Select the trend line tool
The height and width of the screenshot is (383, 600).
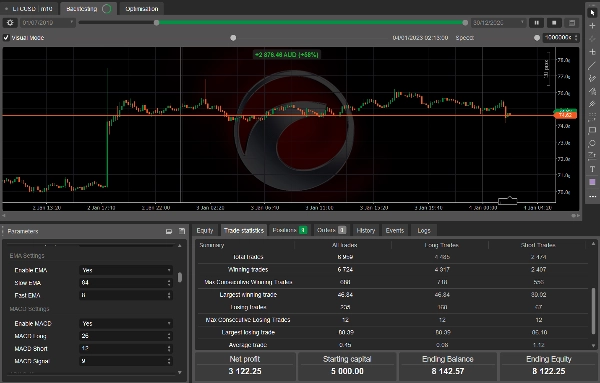pyautogui.click(x=592, y=65)
